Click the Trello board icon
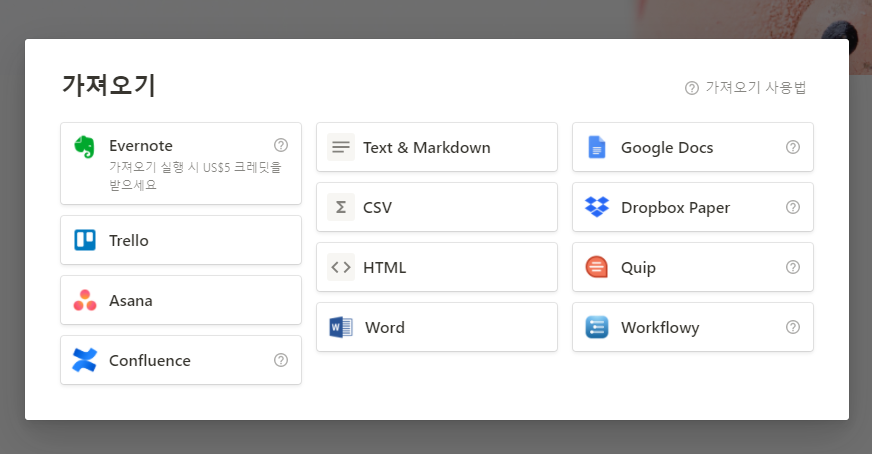 [85, 240]
